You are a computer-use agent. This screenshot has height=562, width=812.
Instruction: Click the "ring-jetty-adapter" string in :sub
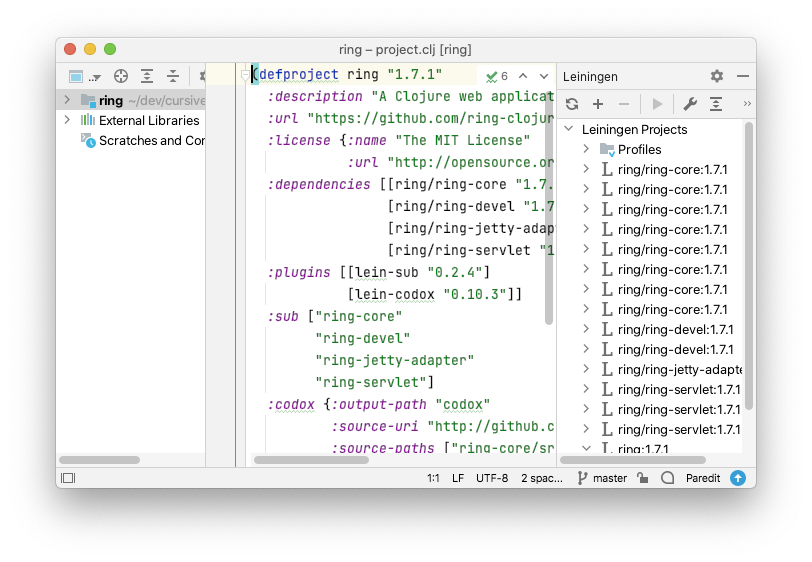coord(395,361)
